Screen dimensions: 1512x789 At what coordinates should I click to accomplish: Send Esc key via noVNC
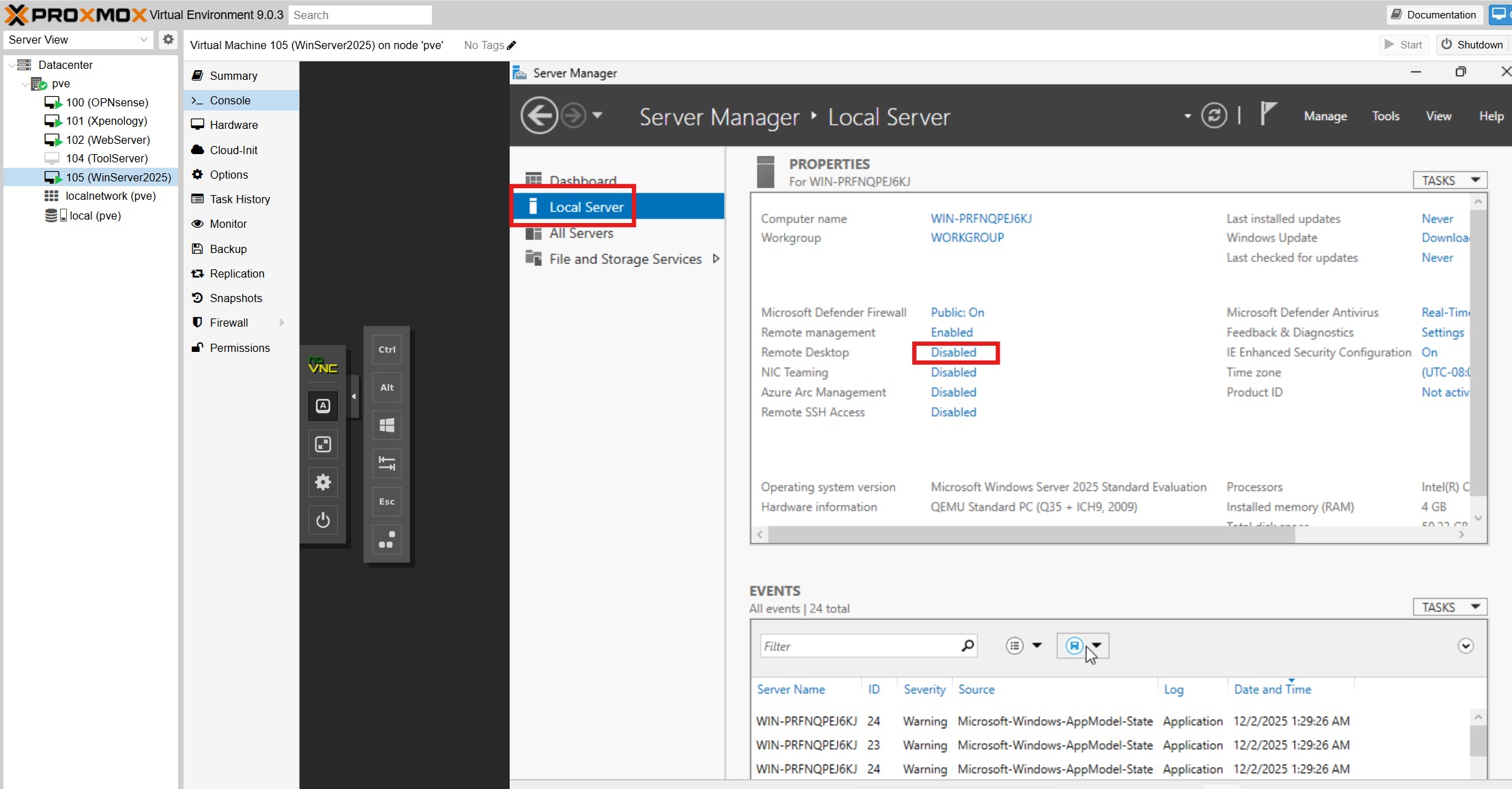tap(387, 502)
